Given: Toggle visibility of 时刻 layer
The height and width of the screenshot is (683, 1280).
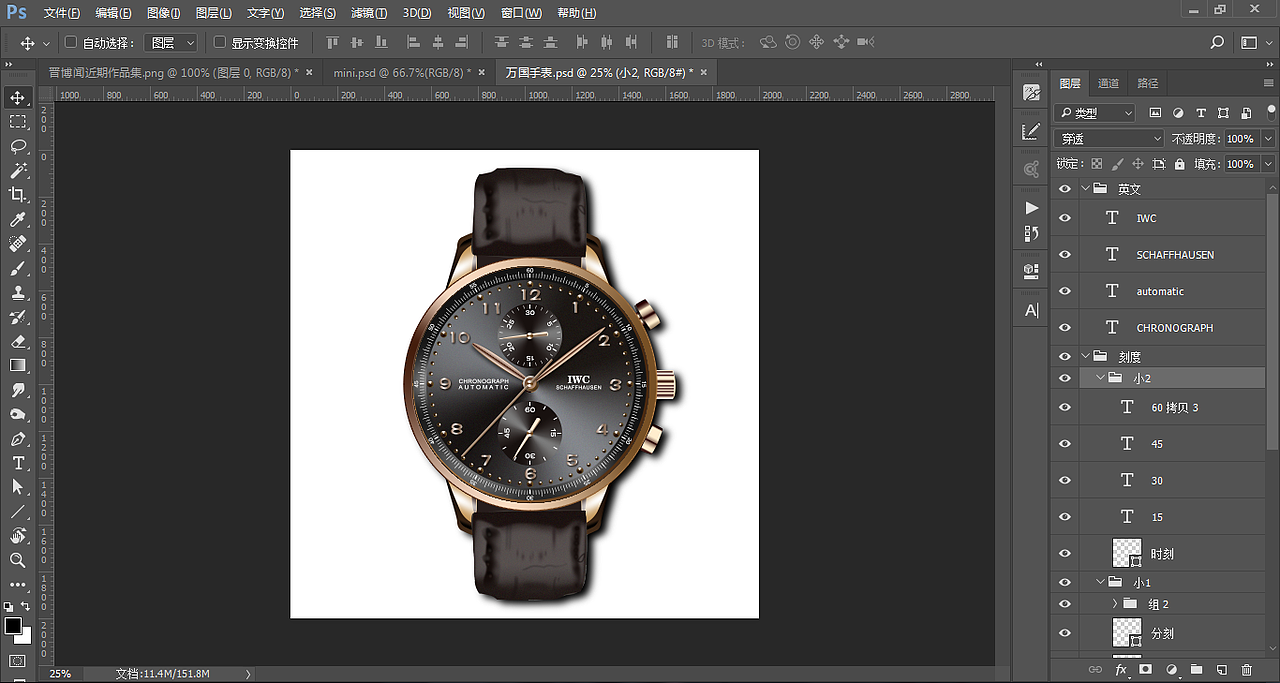Looking at the screenshot, I should (x=1065, y=553).
